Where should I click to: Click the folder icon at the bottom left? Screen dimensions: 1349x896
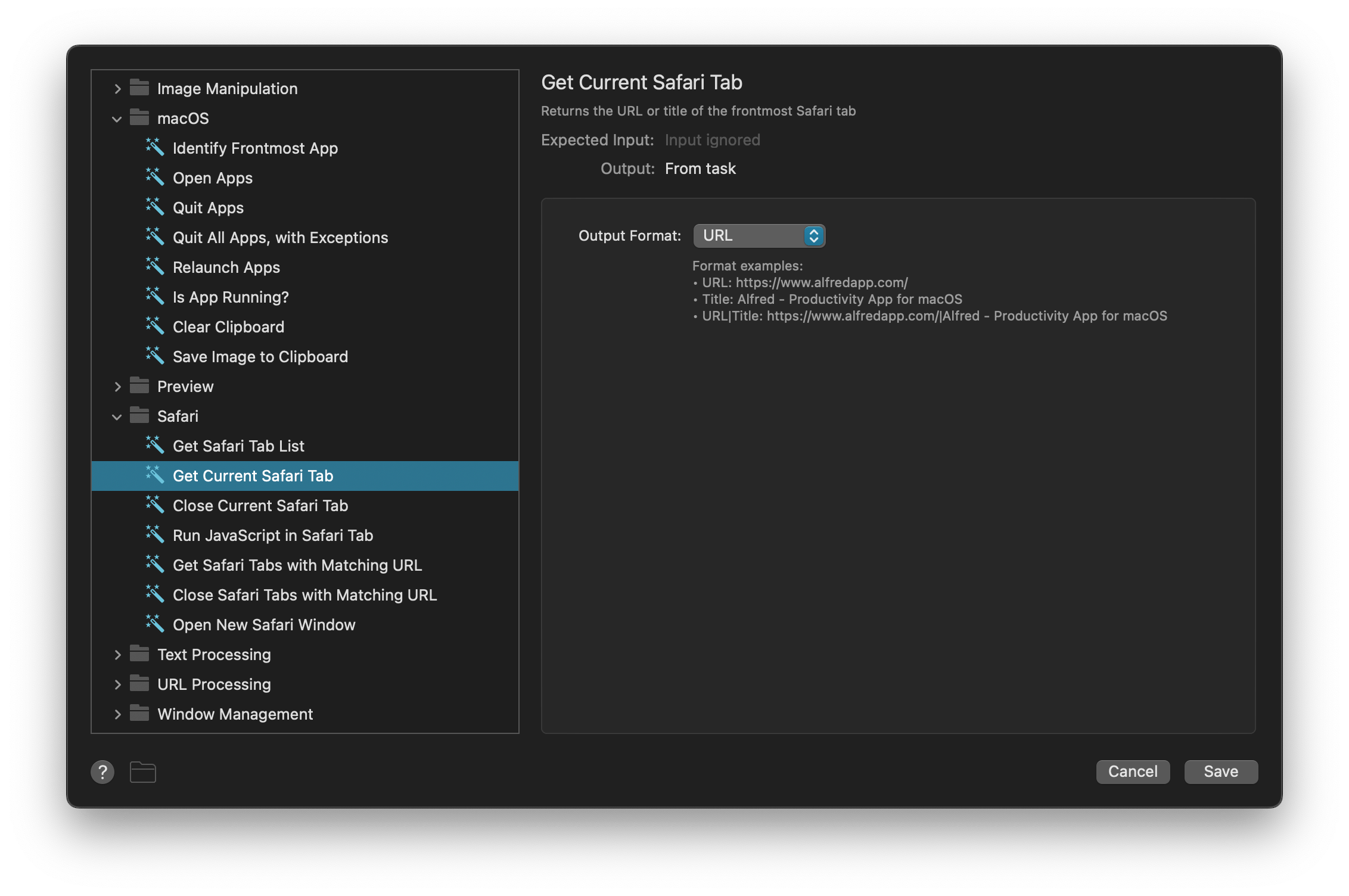click(x=142, y=771)
